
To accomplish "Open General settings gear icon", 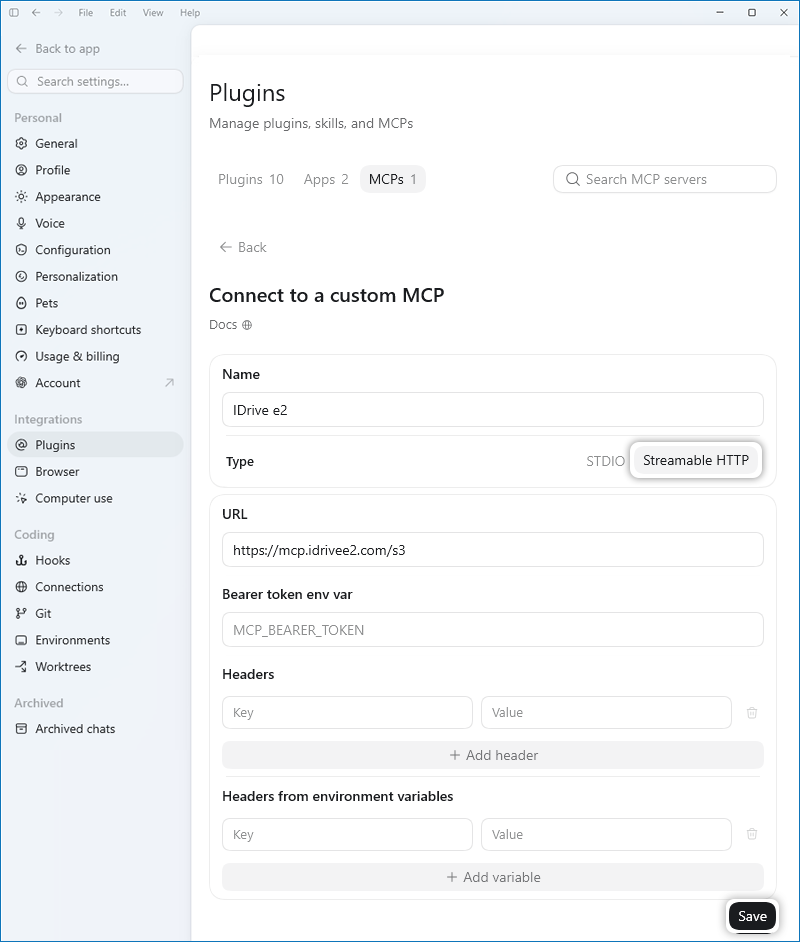I will (x=22, y=143).
